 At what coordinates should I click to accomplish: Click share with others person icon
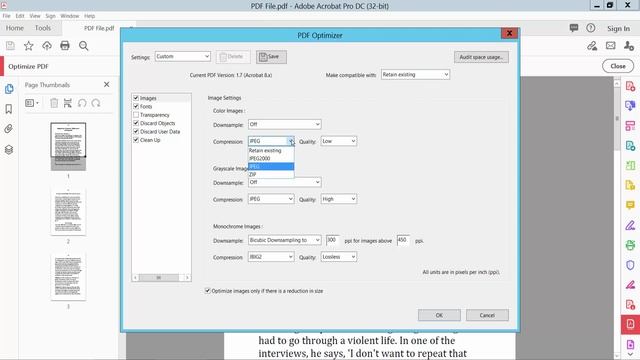click(629, 46)
